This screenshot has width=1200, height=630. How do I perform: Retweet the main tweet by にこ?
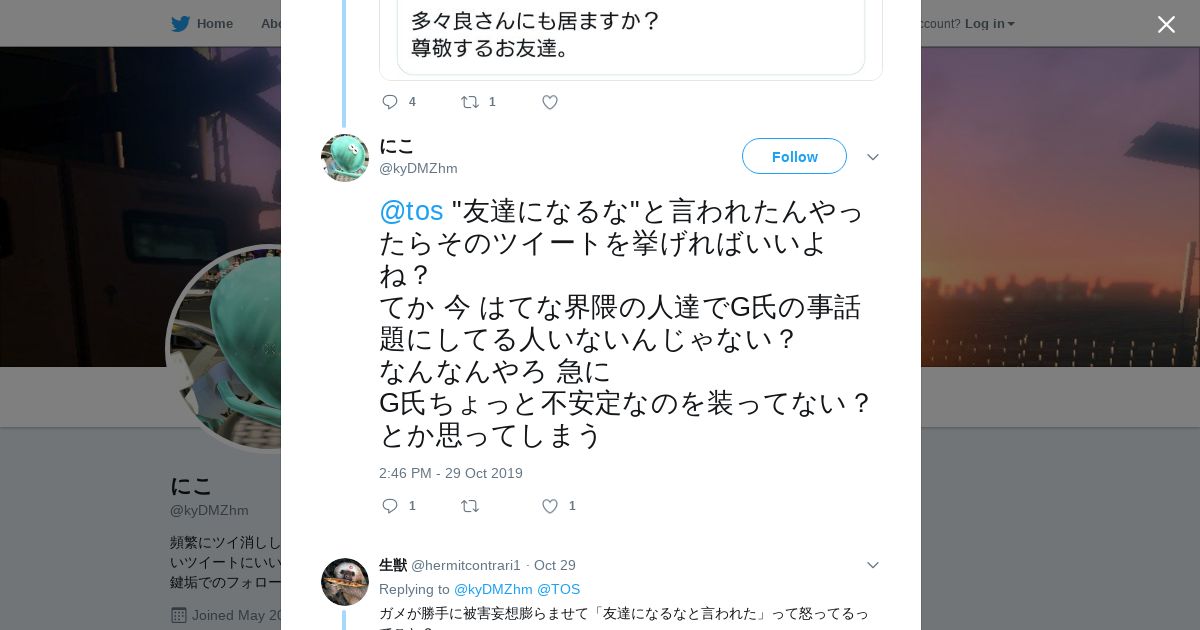tap(470, 506)
